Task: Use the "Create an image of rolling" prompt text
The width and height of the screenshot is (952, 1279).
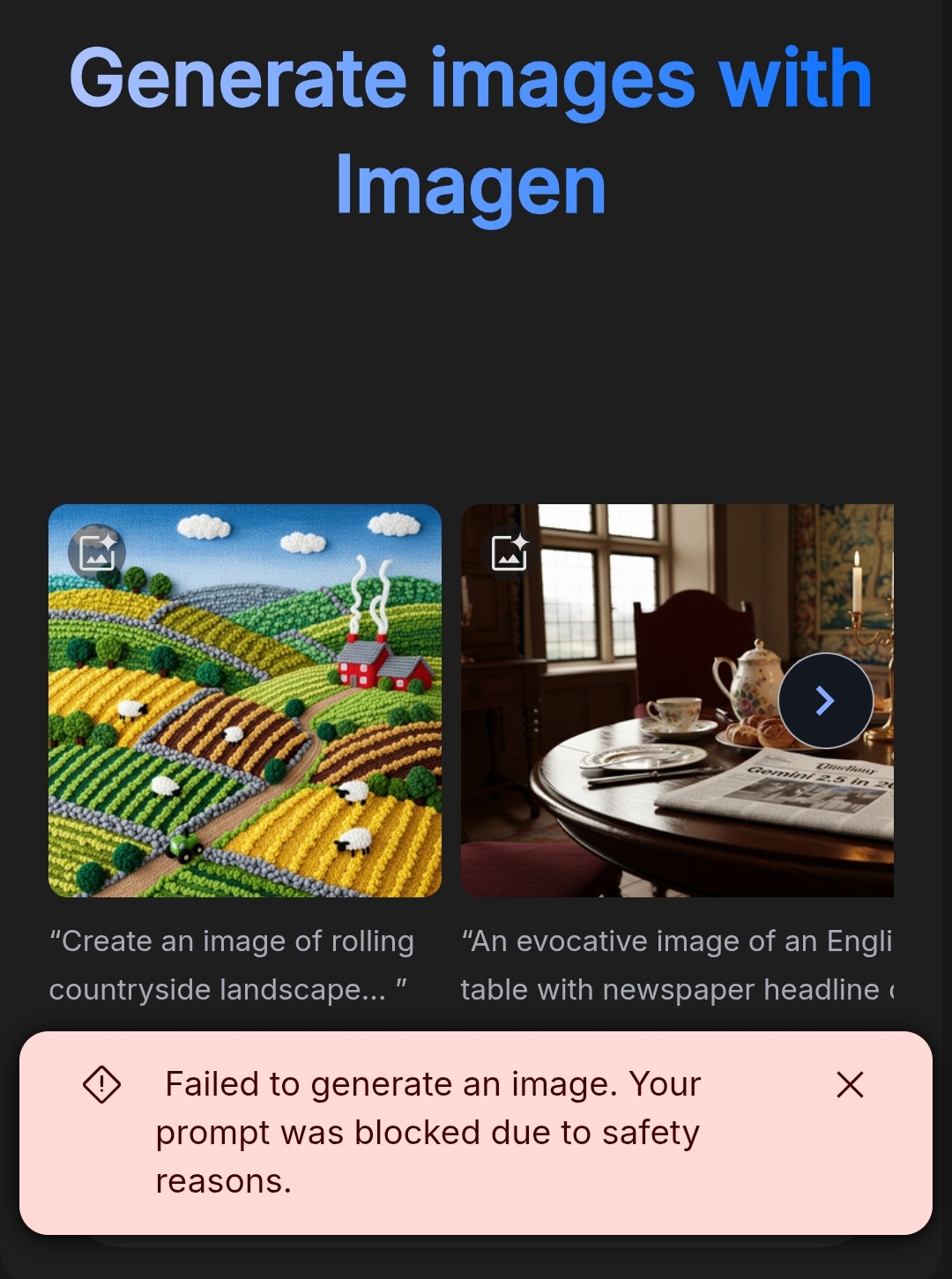Action: [x=233, y=941]
